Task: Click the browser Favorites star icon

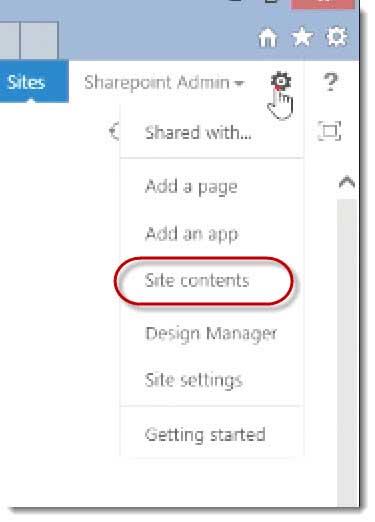Action: click(x=302, y=37)
